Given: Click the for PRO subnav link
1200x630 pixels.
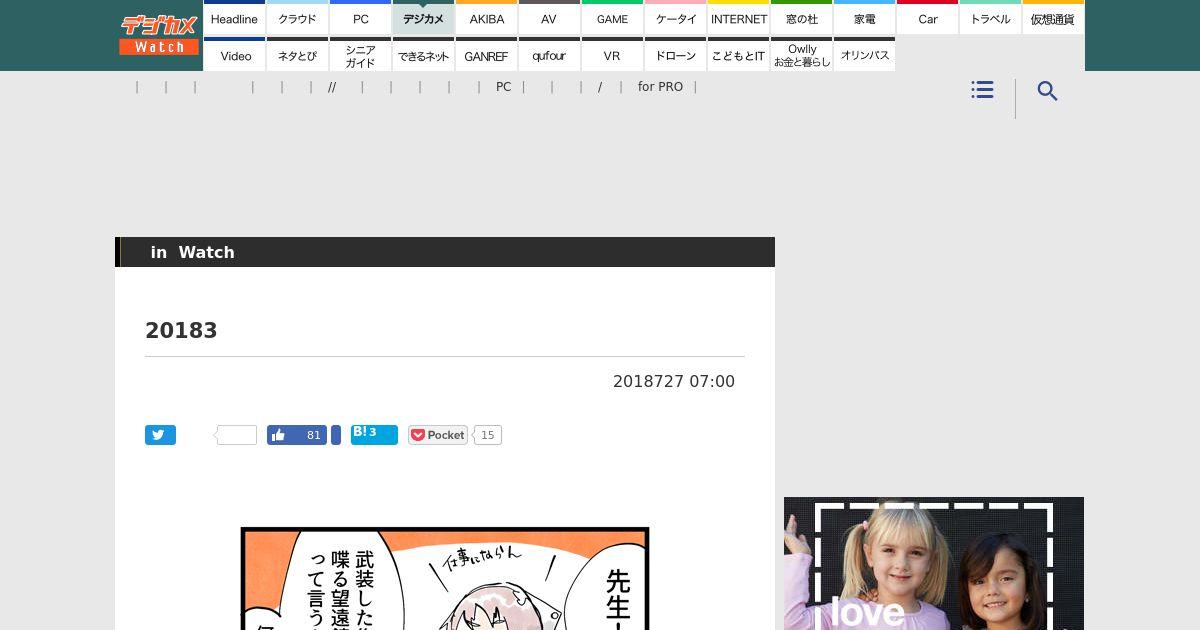Looking at the screenshot, I should (660, 87).
